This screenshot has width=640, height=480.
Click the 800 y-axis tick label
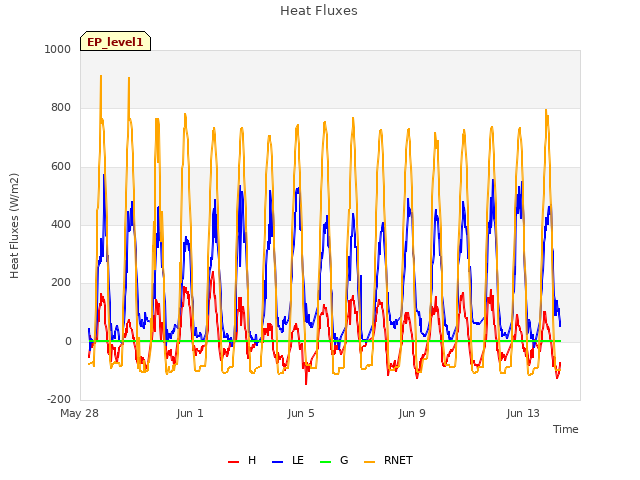(x=61, y=107)
